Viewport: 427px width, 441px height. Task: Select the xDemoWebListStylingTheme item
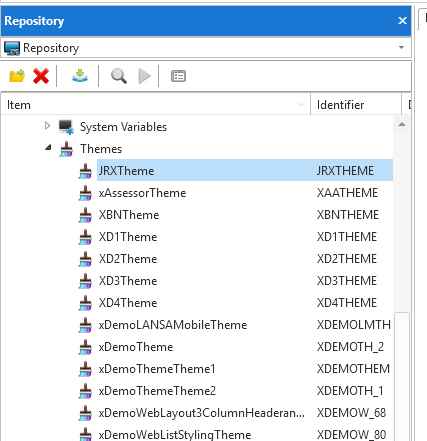point(175,434)
